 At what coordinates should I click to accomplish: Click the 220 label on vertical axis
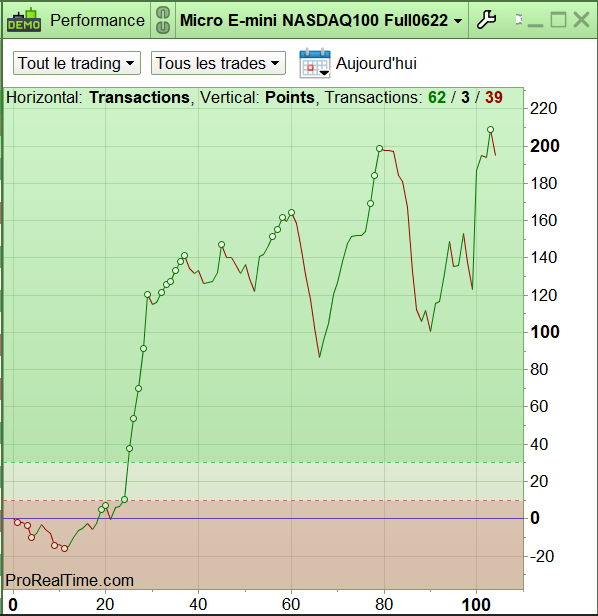click(543, 108)
